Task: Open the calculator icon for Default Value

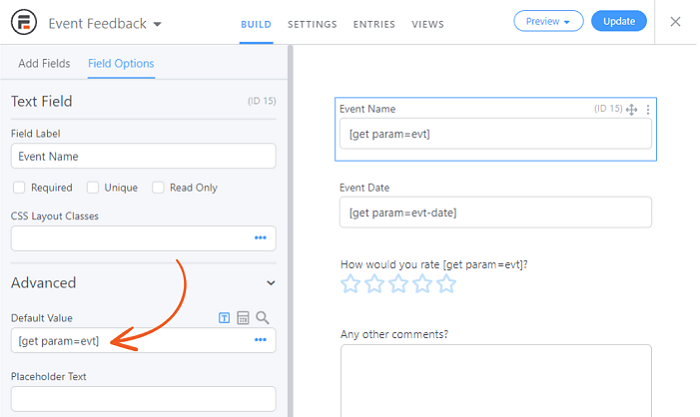Action: (243, 318)
